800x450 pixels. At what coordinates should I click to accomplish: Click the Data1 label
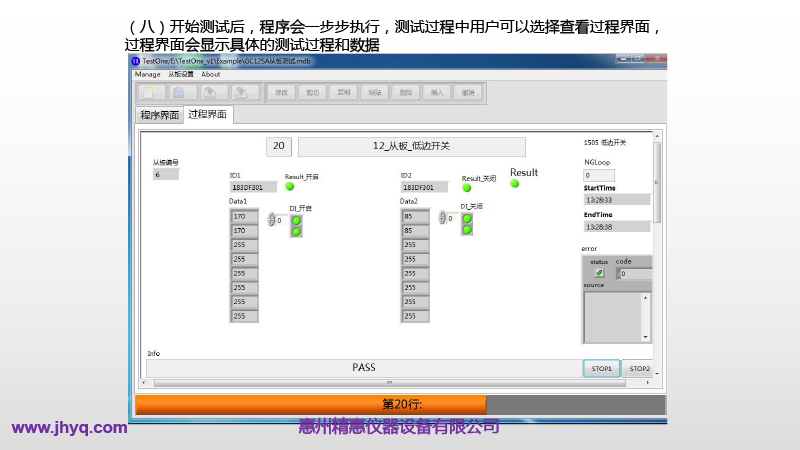point(238,202)
